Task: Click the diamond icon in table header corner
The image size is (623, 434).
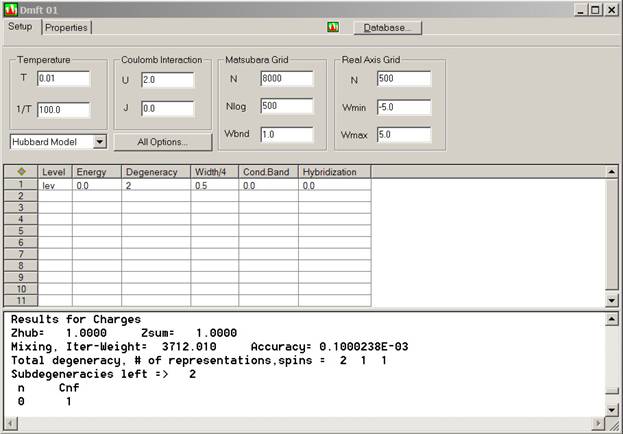Action: tap(21, 172)
